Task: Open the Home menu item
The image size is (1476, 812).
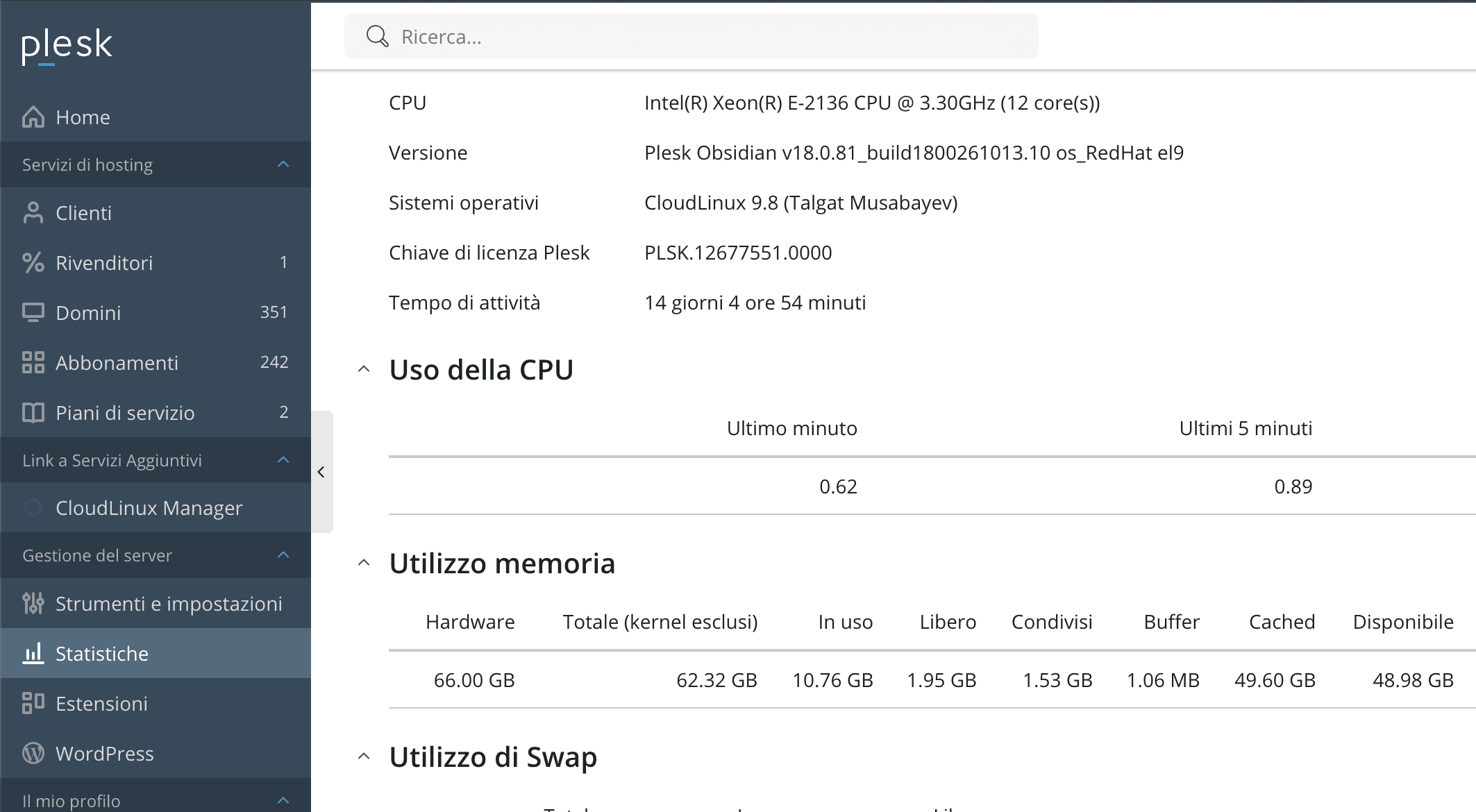Action: pyautogui.click(x=156, y=117)
